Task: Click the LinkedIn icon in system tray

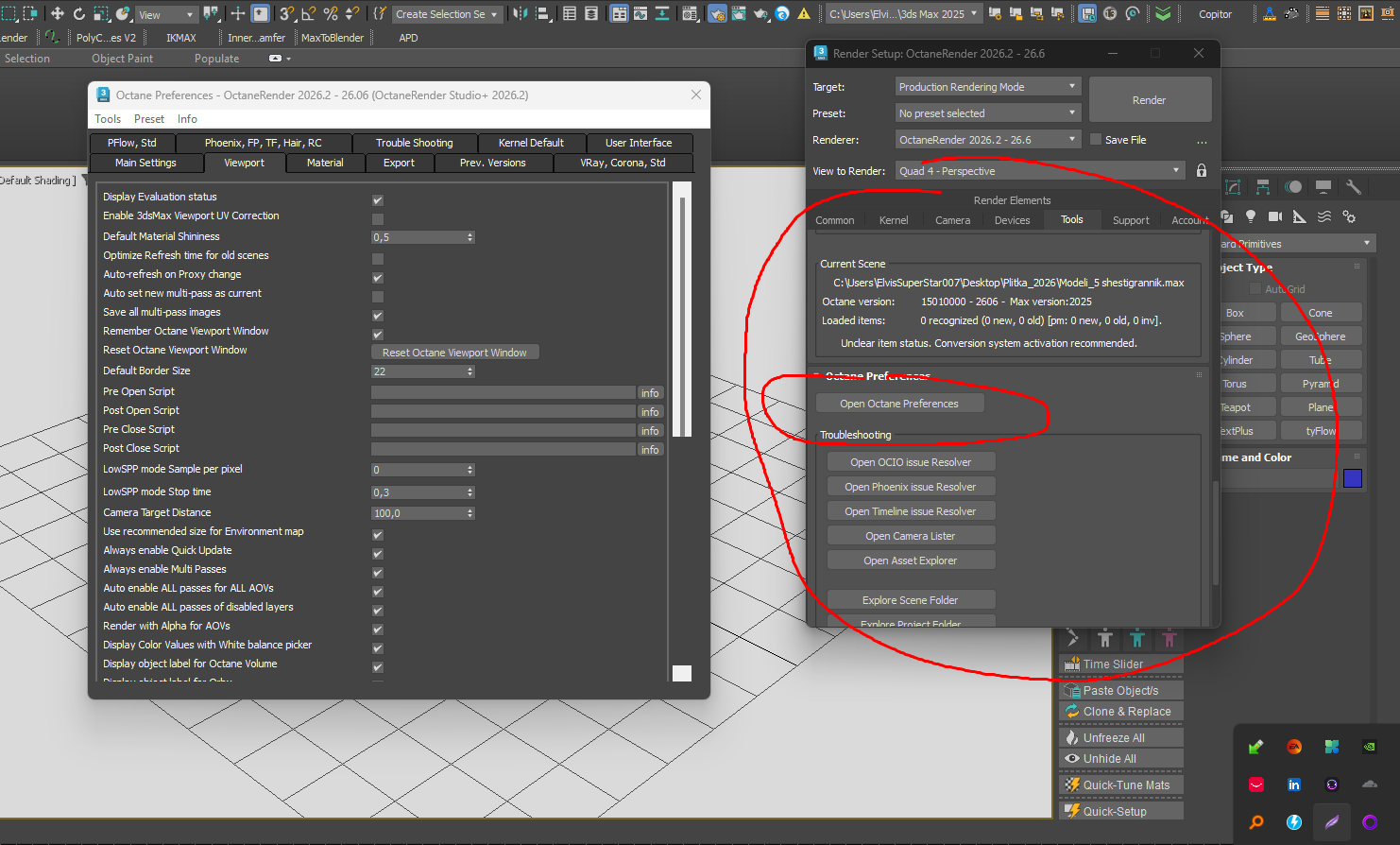Action: 1294,785
